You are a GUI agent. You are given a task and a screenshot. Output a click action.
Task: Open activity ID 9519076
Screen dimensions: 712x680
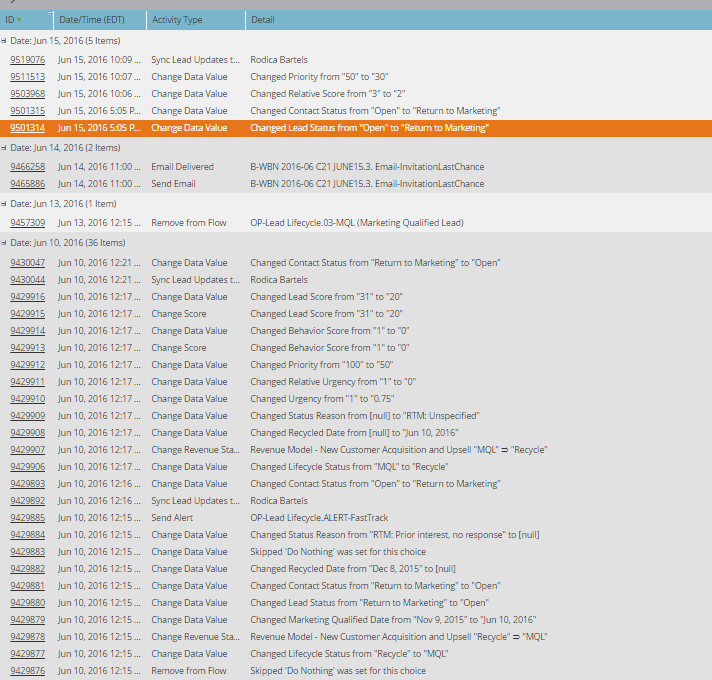click(28, 60)
